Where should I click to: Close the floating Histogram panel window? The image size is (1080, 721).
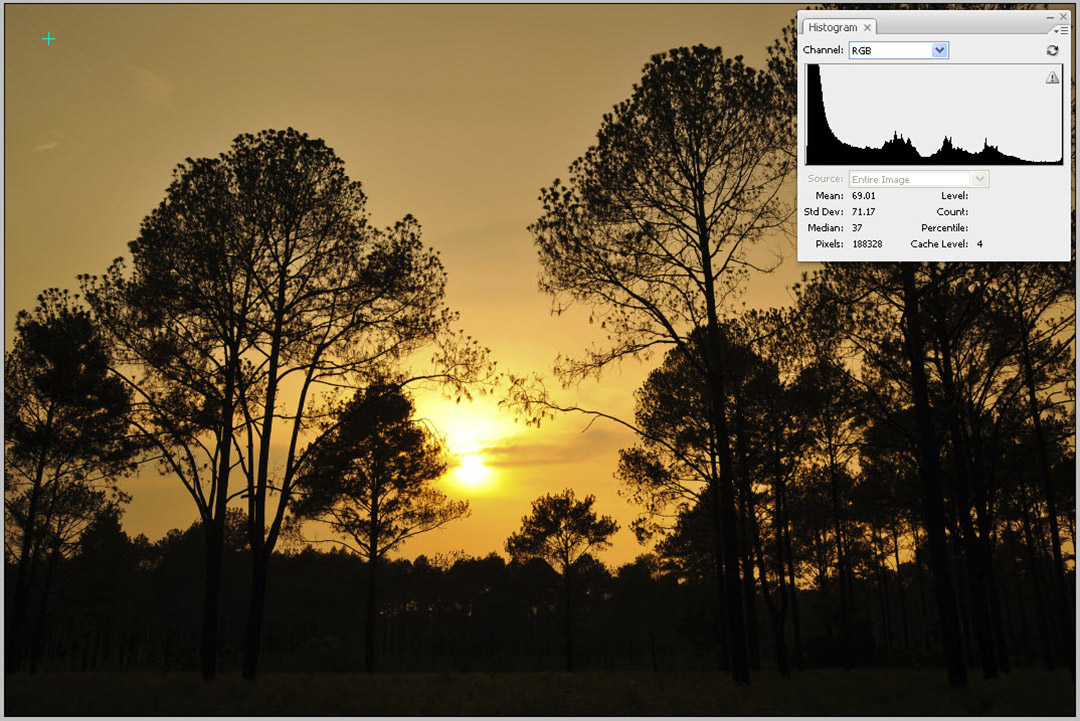1063,17
